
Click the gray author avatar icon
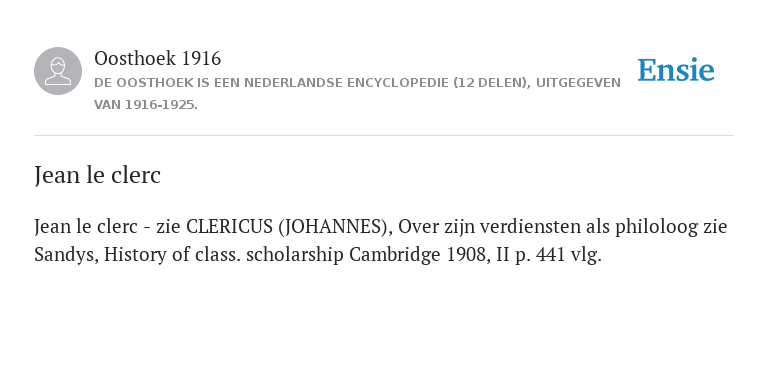coord(58,71)
